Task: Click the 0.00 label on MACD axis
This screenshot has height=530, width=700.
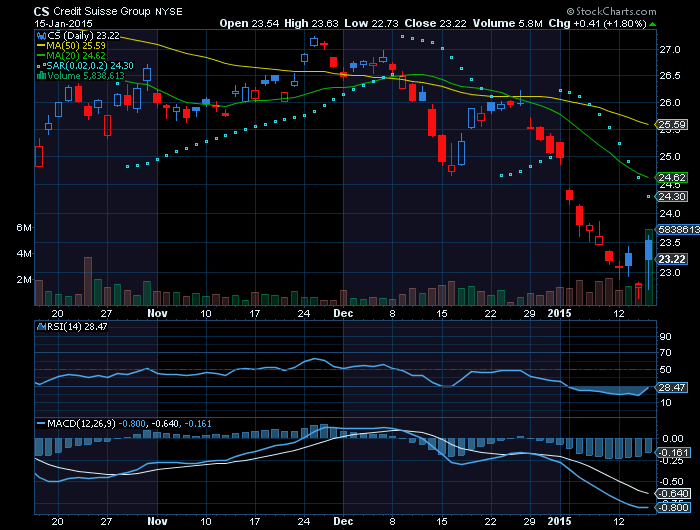Action: 673,438
